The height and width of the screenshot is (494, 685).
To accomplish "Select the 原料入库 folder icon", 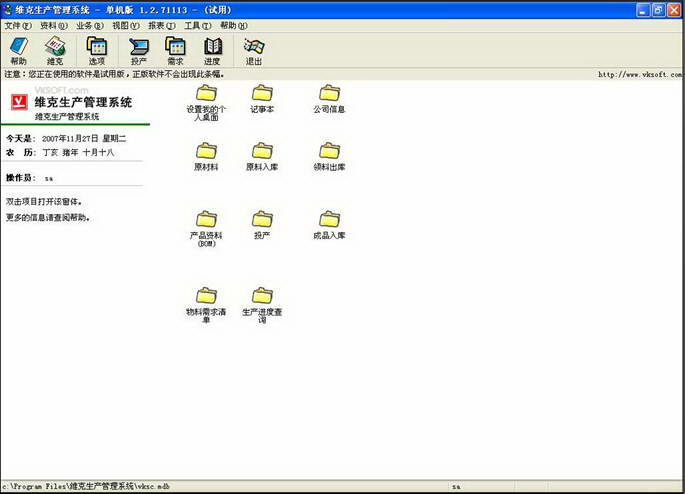I will tap(262, 157).
